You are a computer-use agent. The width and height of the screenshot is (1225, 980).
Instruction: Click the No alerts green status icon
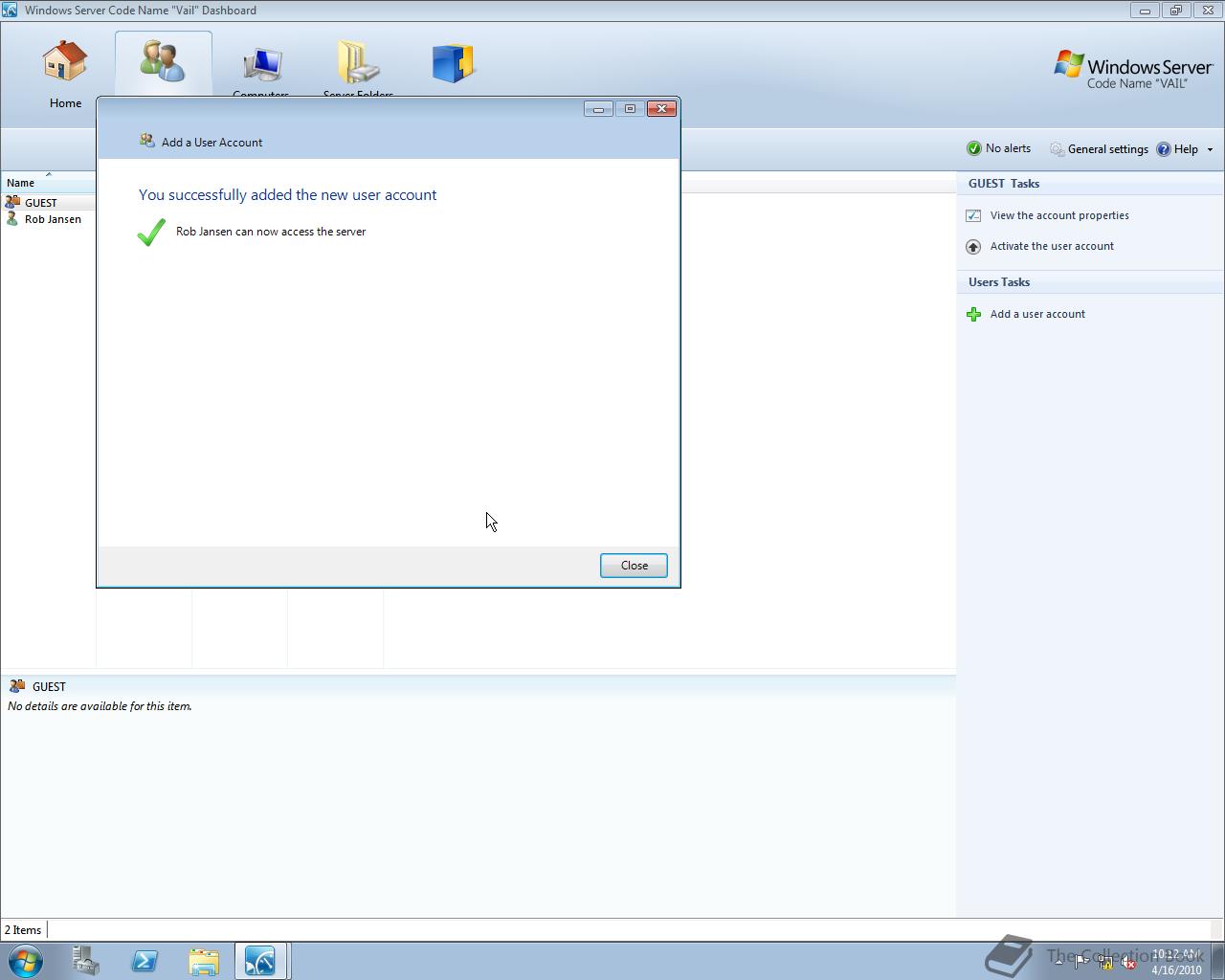click(974, 148)
